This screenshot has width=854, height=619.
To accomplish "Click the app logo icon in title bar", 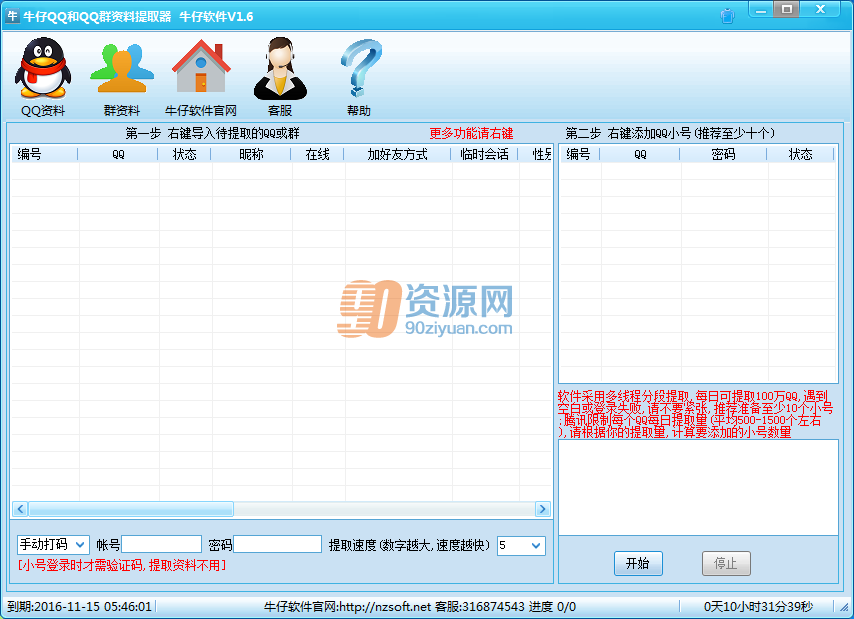I will point(12,16).
